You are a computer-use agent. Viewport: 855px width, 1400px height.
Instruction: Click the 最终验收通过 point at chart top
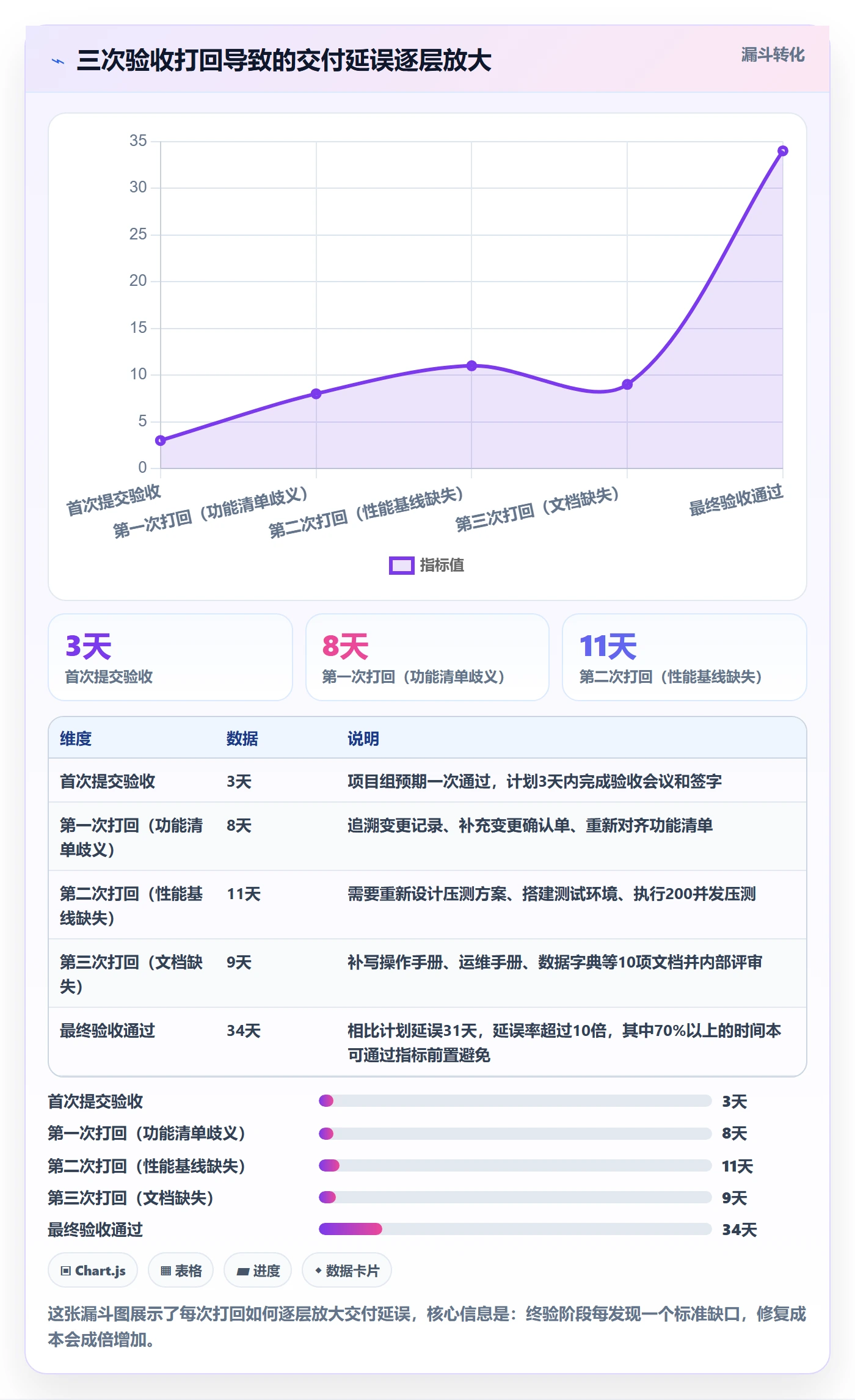[783, 151]
